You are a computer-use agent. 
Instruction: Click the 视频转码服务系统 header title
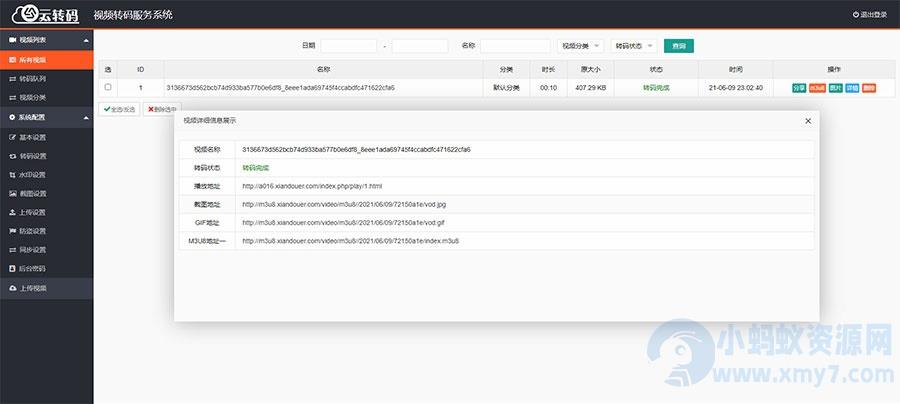click(133, 15)
